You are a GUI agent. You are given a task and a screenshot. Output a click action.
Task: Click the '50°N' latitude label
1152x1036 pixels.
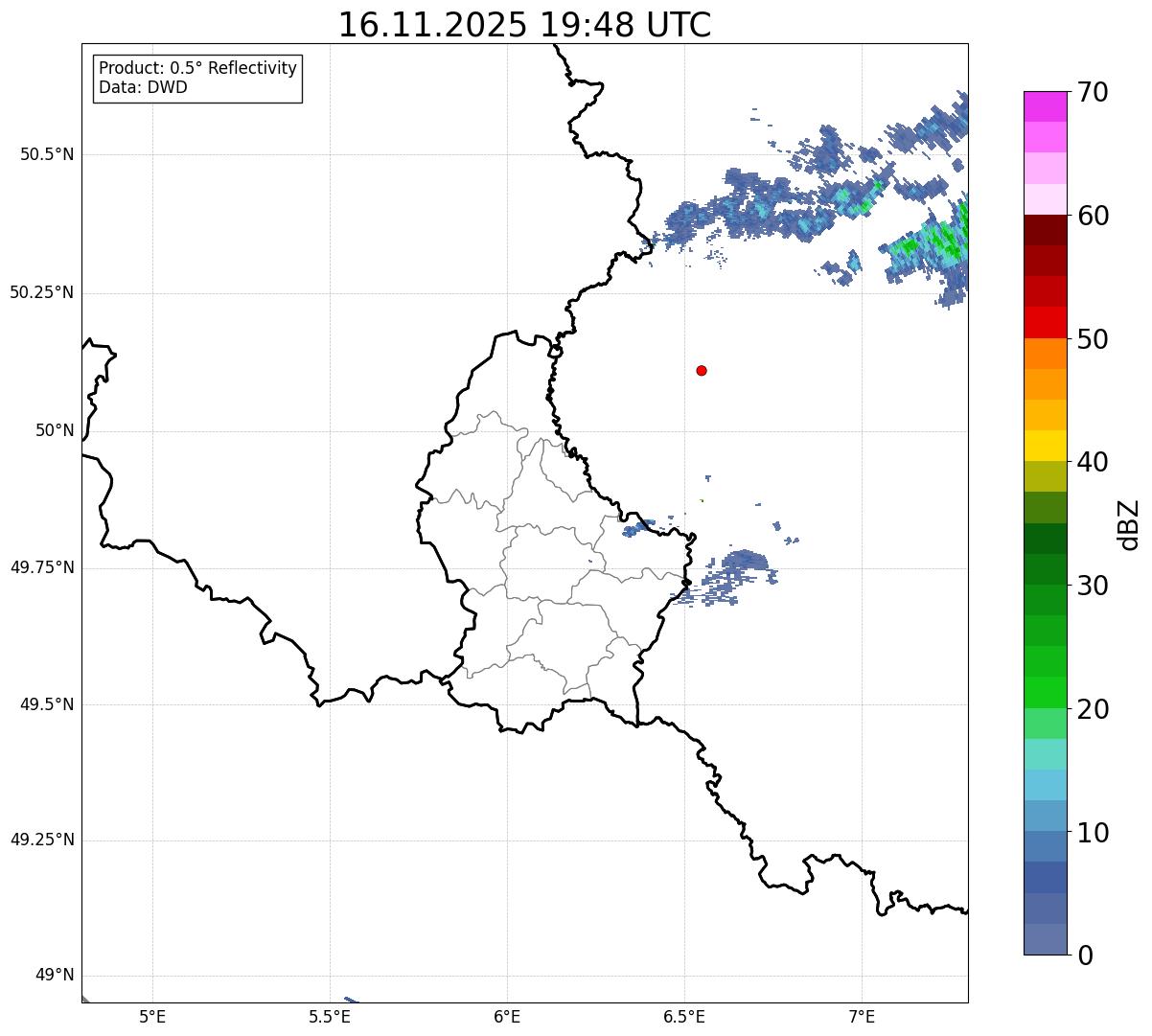[x=55, y=430]
